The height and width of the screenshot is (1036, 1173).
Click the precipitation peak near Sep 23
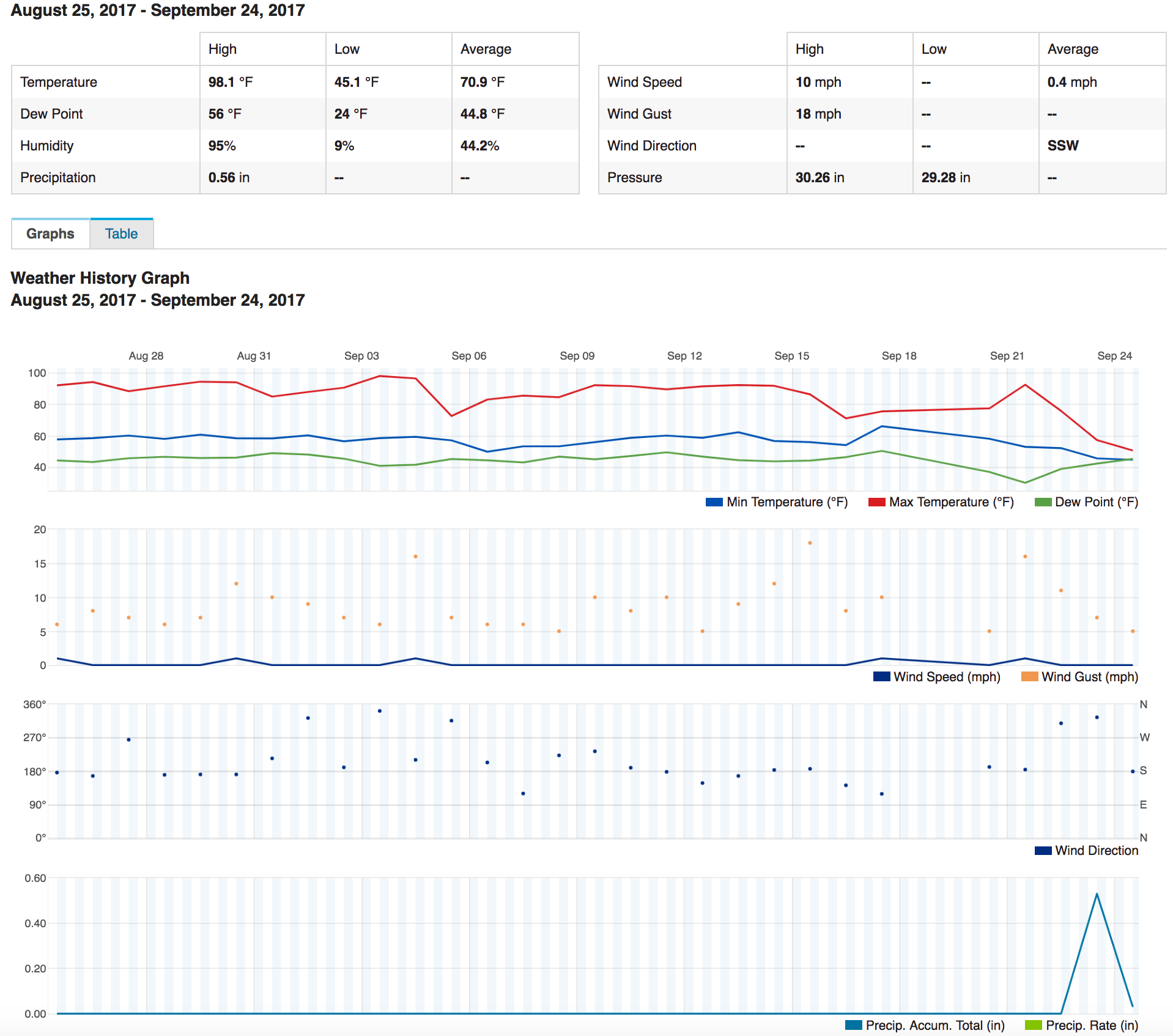(x=1097, y=894)
